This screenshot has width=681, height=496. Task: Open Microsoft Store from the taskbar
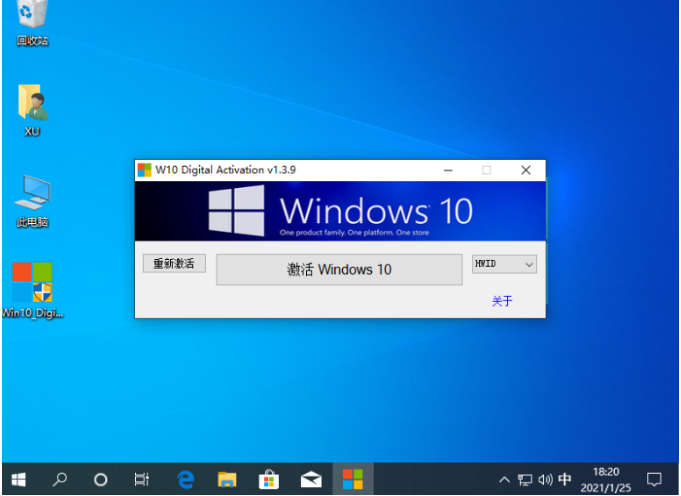point(268,479)
